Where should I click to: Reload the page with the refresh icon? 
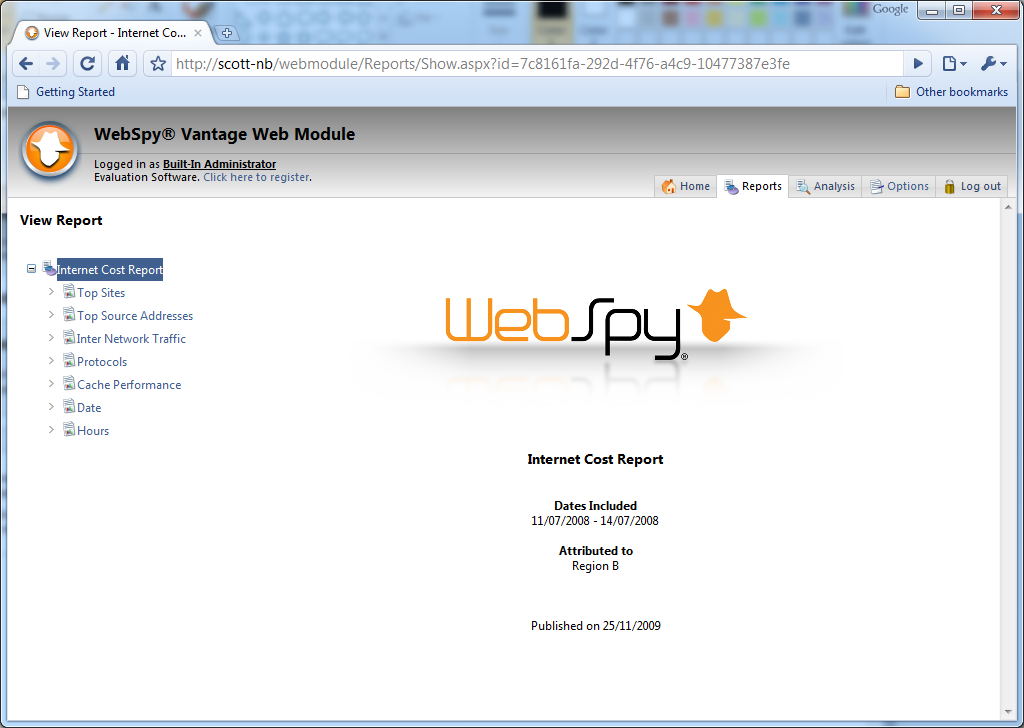click(88, 64)
